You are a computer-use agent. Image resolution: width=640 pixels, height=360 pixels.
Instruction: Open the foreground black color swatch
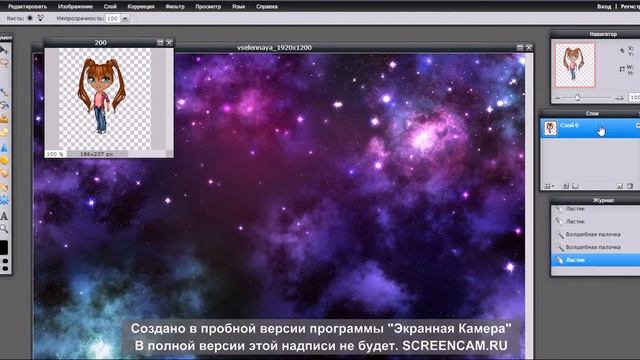(4, 247)
